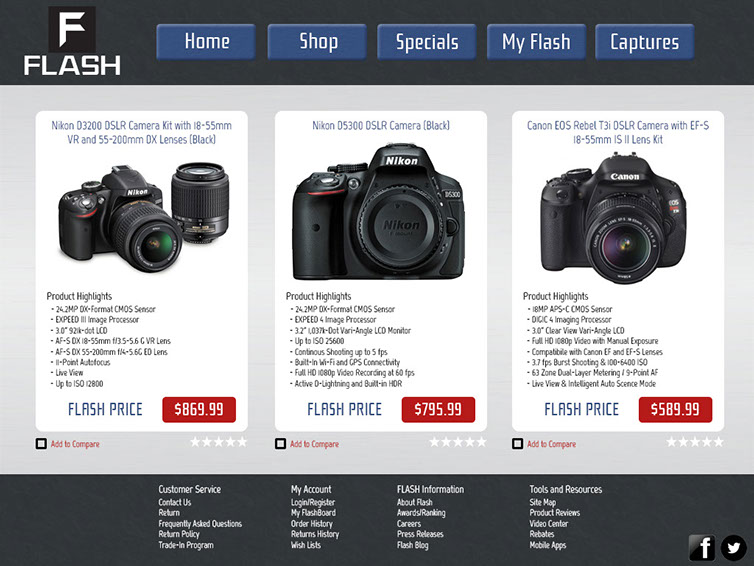Click the star rating under Nikon D3200
Image resolution: width=754 pixels, height=566 pixels.
[218, 442]
